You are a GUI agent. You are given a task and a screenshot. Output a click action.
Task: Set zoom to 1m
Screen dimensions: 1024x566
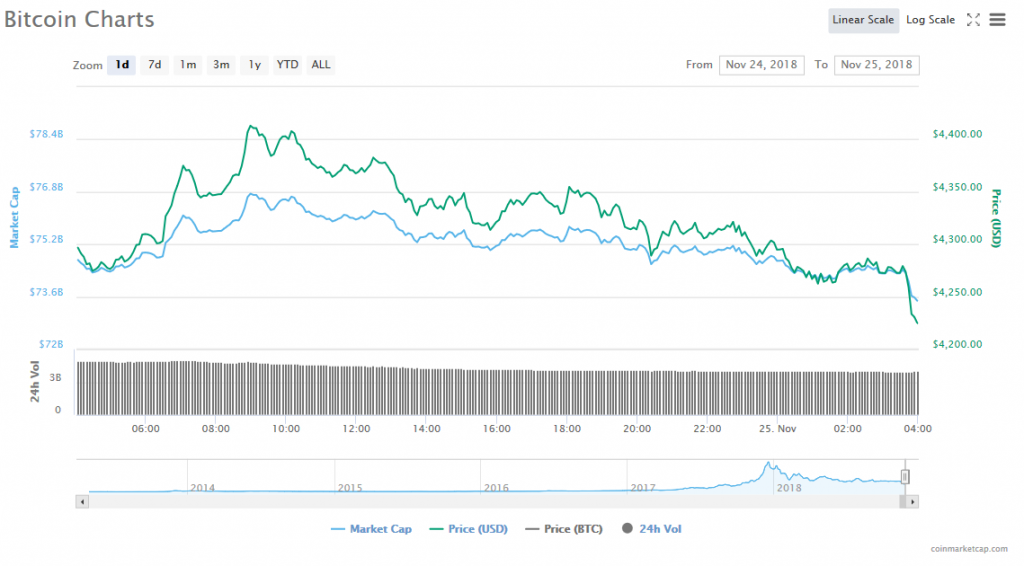click(187, 65)
